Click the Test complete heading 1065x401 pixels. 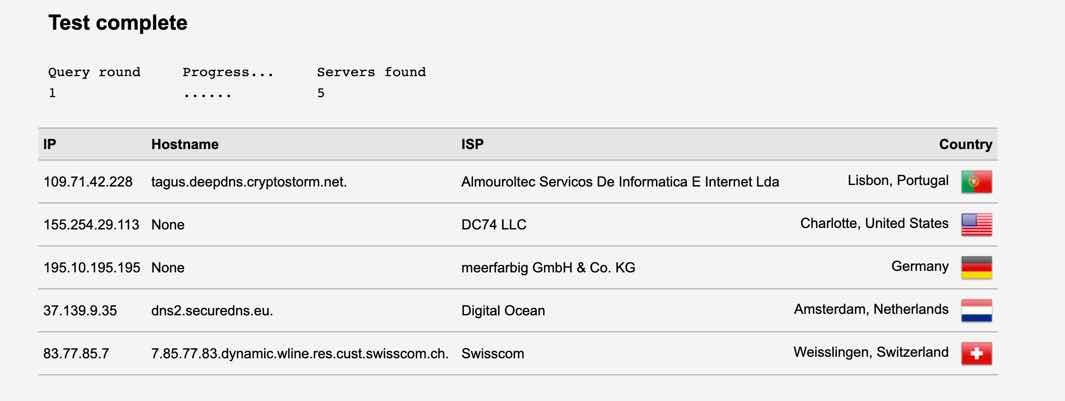(118, 22)
